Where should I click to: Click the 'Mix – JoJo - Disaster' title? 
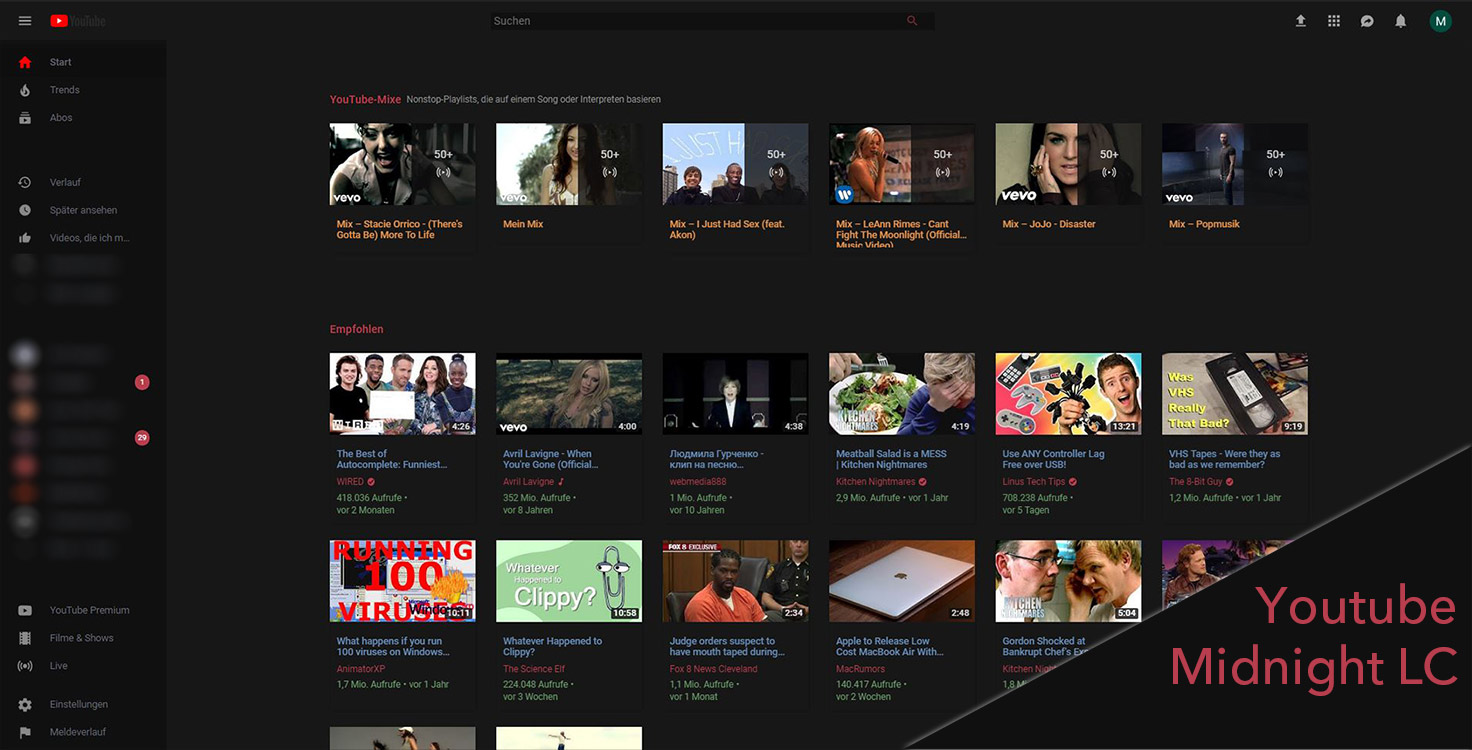point(1049,224)
